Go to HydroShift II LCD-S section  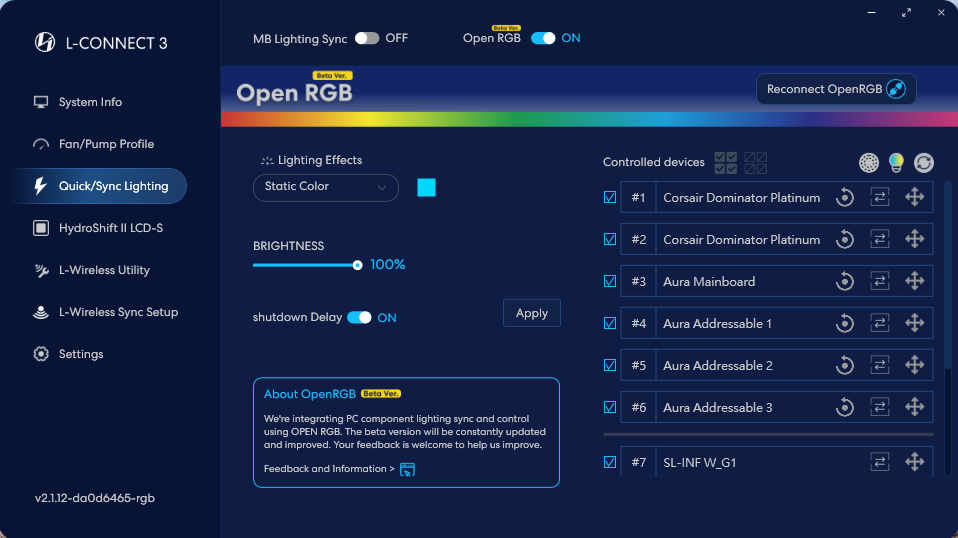(x=110, y=228)
